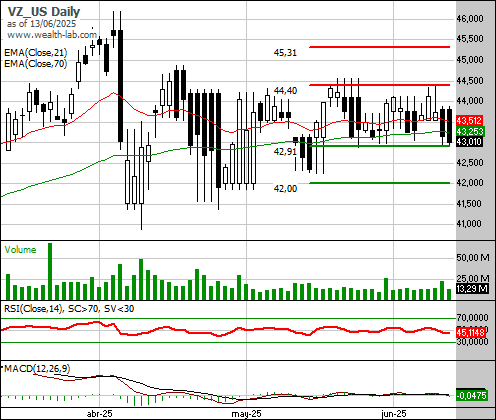The height and width of the screenshot is (420, 496).
Task: Click the 13,29 M volume value tag
Action: tap(472, 289)
